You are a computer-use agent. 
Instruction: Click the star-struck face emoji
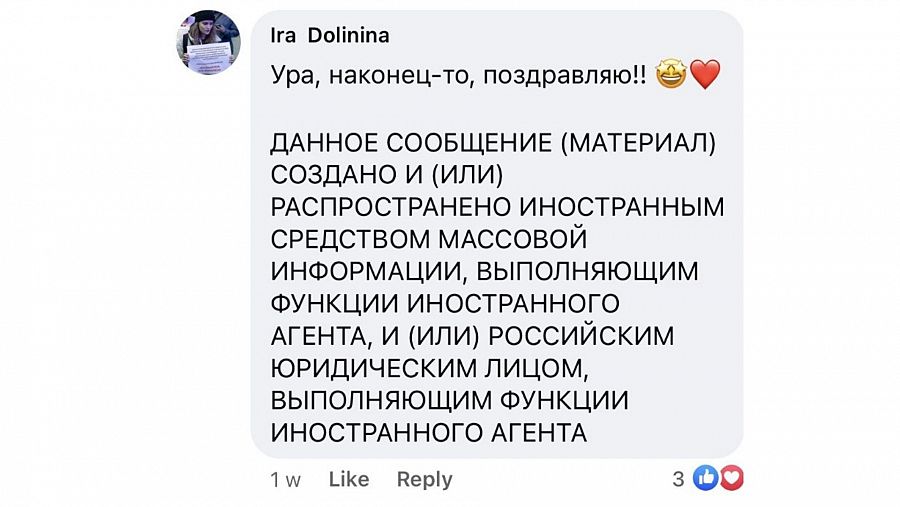point(671,75)
